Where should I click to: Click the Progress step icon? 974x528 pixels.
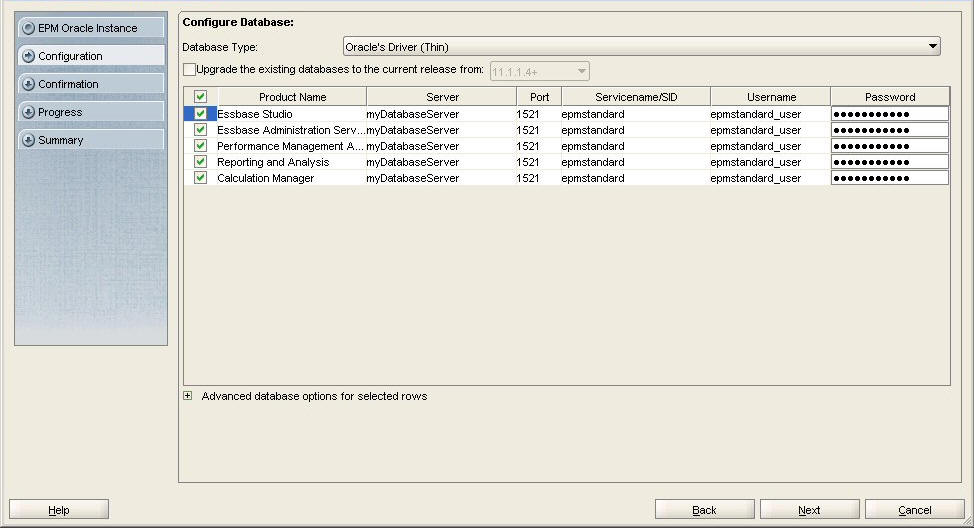click(x=28, y=112)
